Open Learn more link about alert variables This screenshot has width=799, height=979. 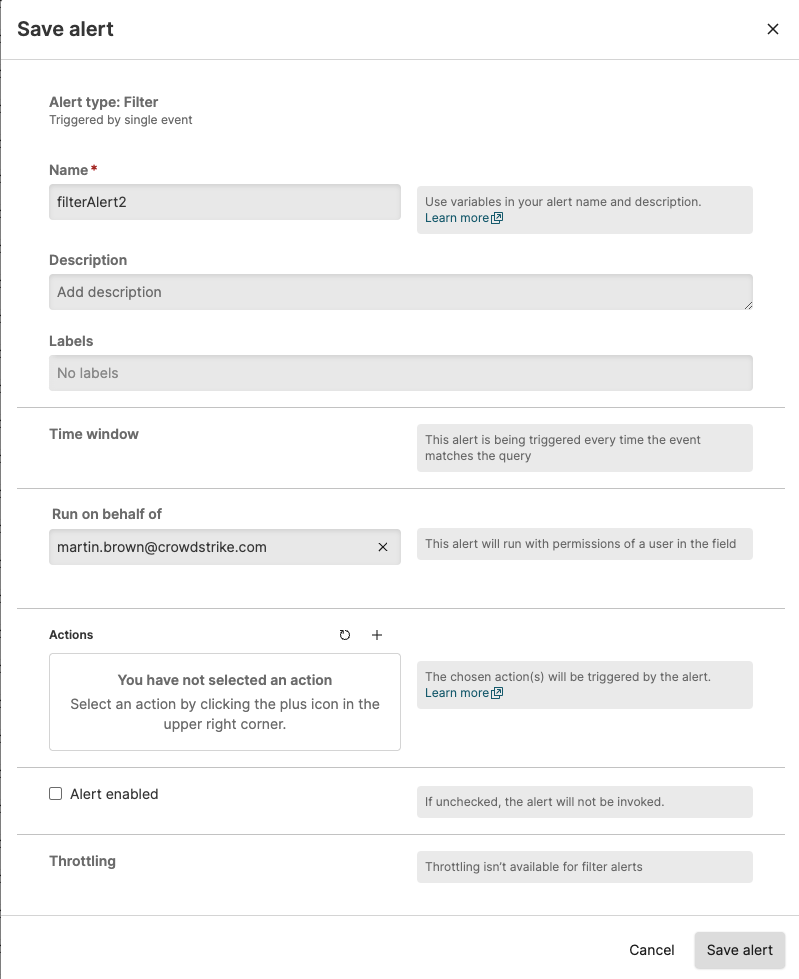click(456, 218)
